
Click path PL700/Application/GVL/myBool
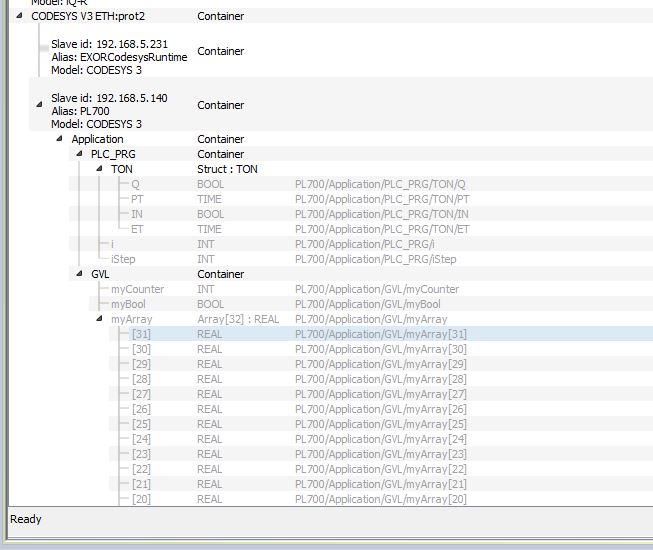point(368,304)
